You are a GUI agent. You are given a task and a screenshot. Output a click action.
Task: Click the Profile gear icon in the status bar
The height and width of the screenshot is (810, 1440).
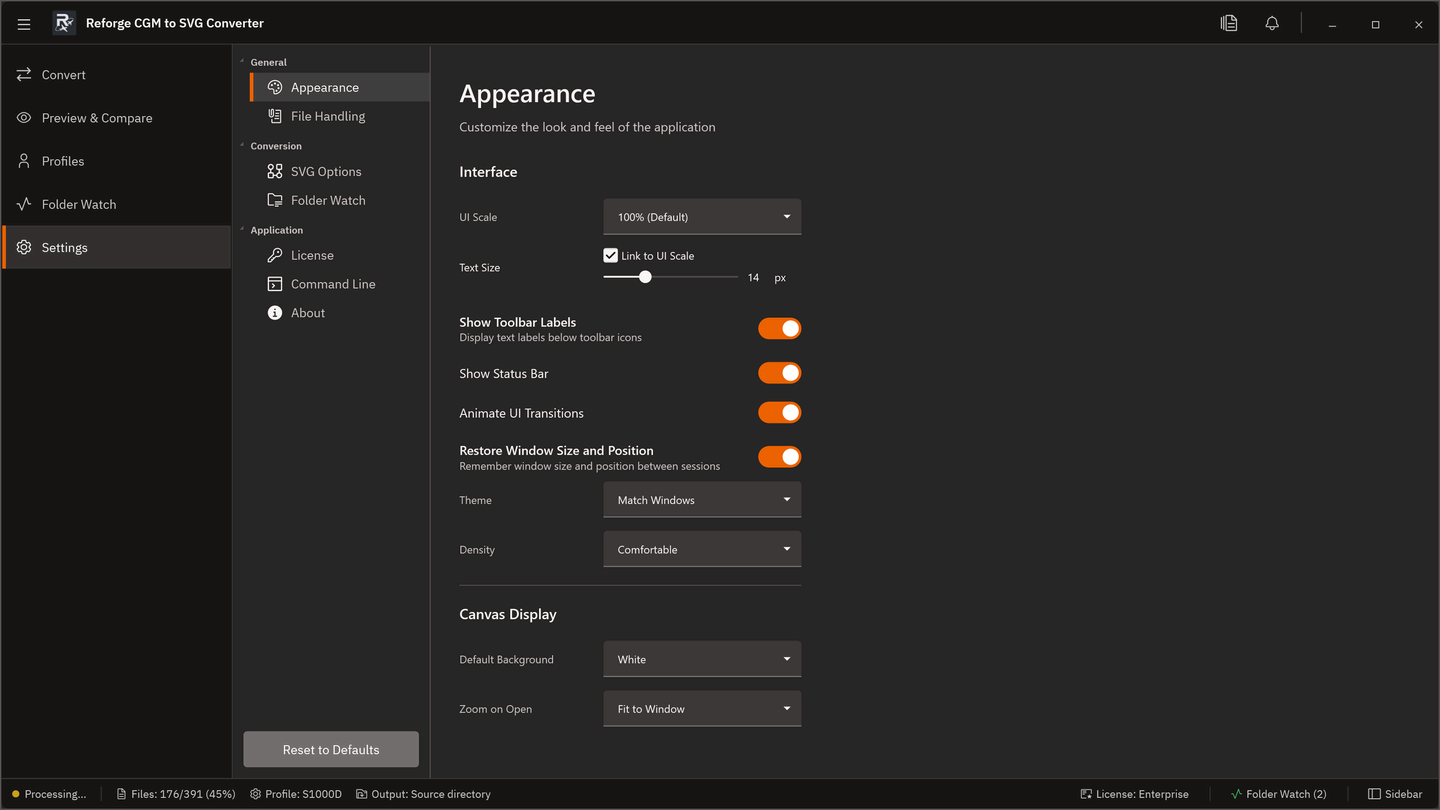pyautogui.click(x=255, y=794)
